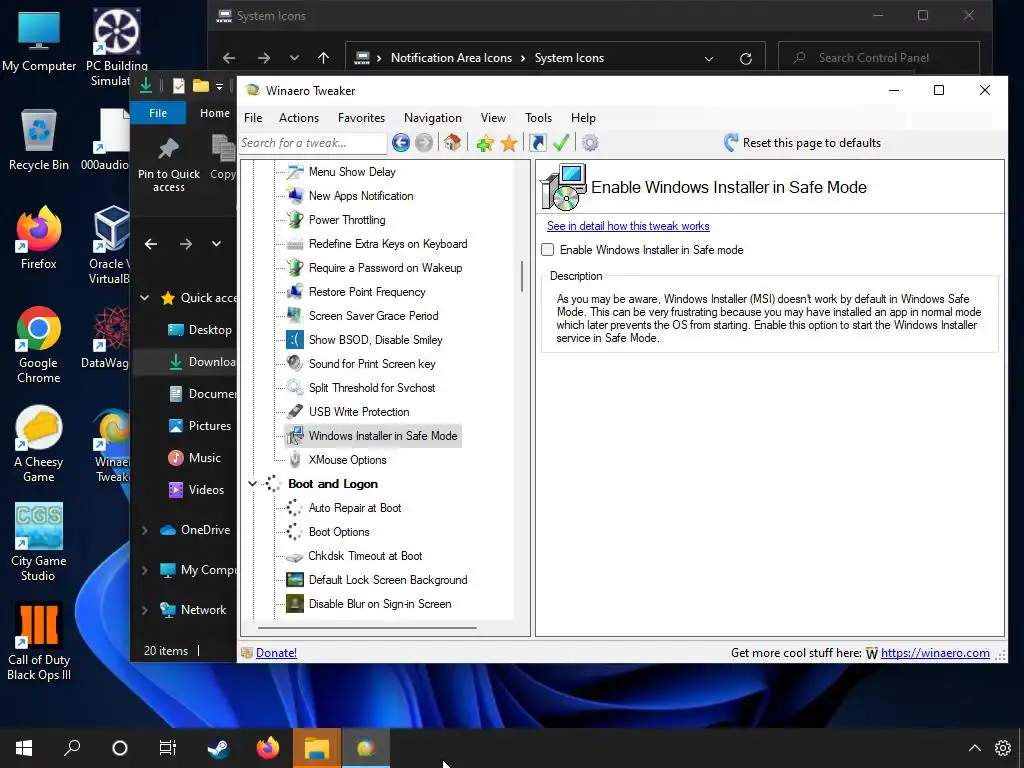1024x768 pixels.
Task: Collapse Quick access in File Explorer
Action: pos(144,298)
